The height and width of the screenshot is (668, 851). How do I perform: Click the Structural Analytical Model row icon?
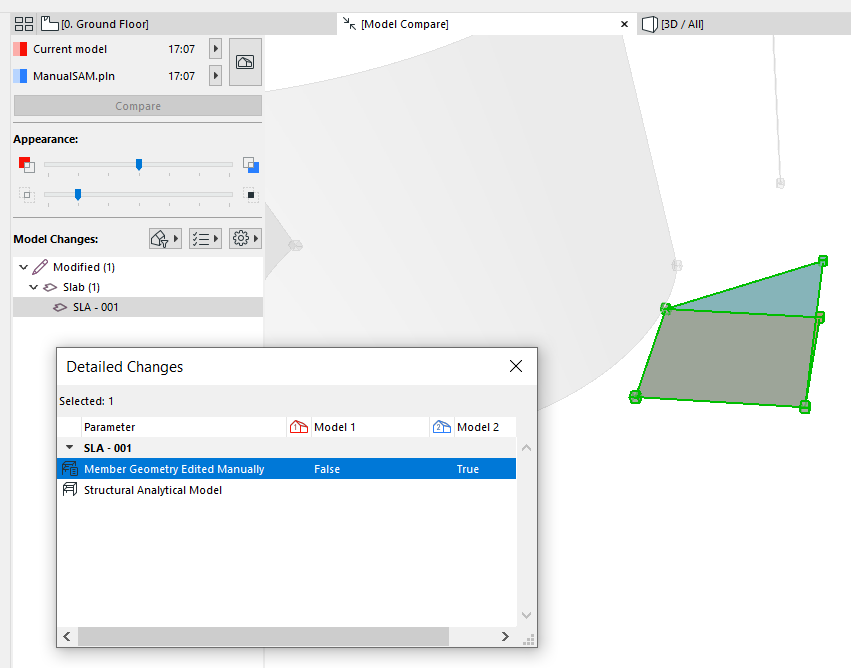coord(69,489)
